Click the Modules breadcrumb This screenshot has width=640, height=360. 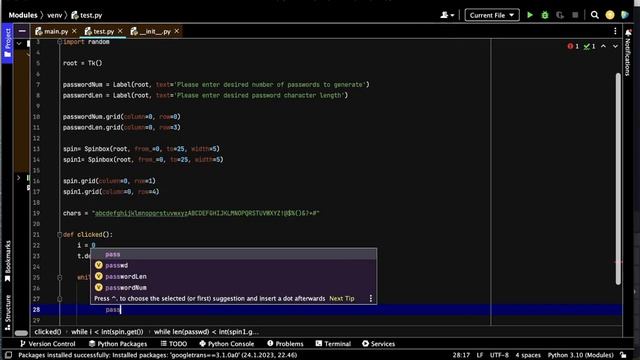(x=23, y=15)
